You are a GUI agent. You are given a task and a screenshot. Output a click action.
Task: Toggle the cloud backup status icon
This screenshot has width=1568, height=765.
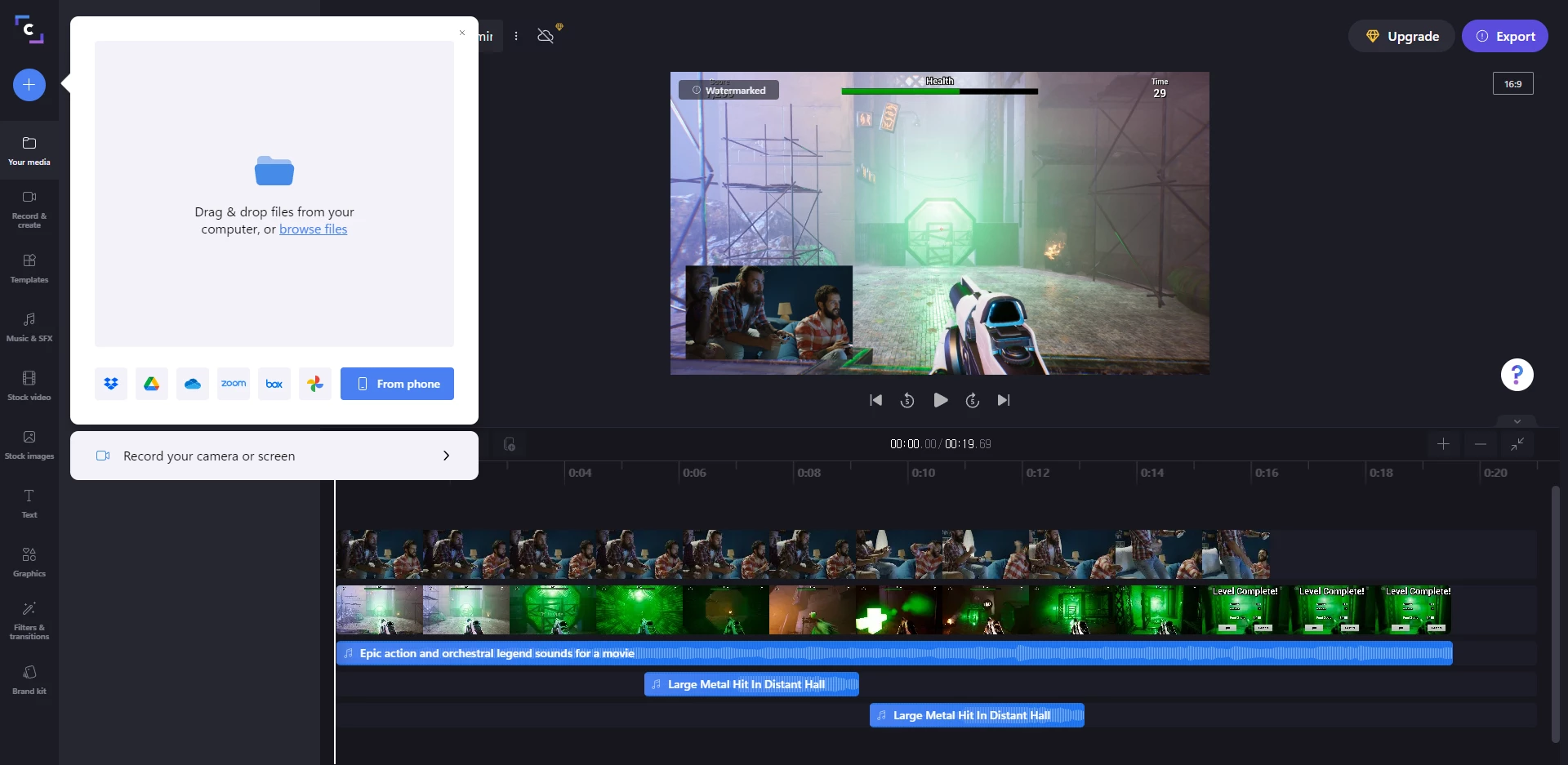[x=546, y=35]
